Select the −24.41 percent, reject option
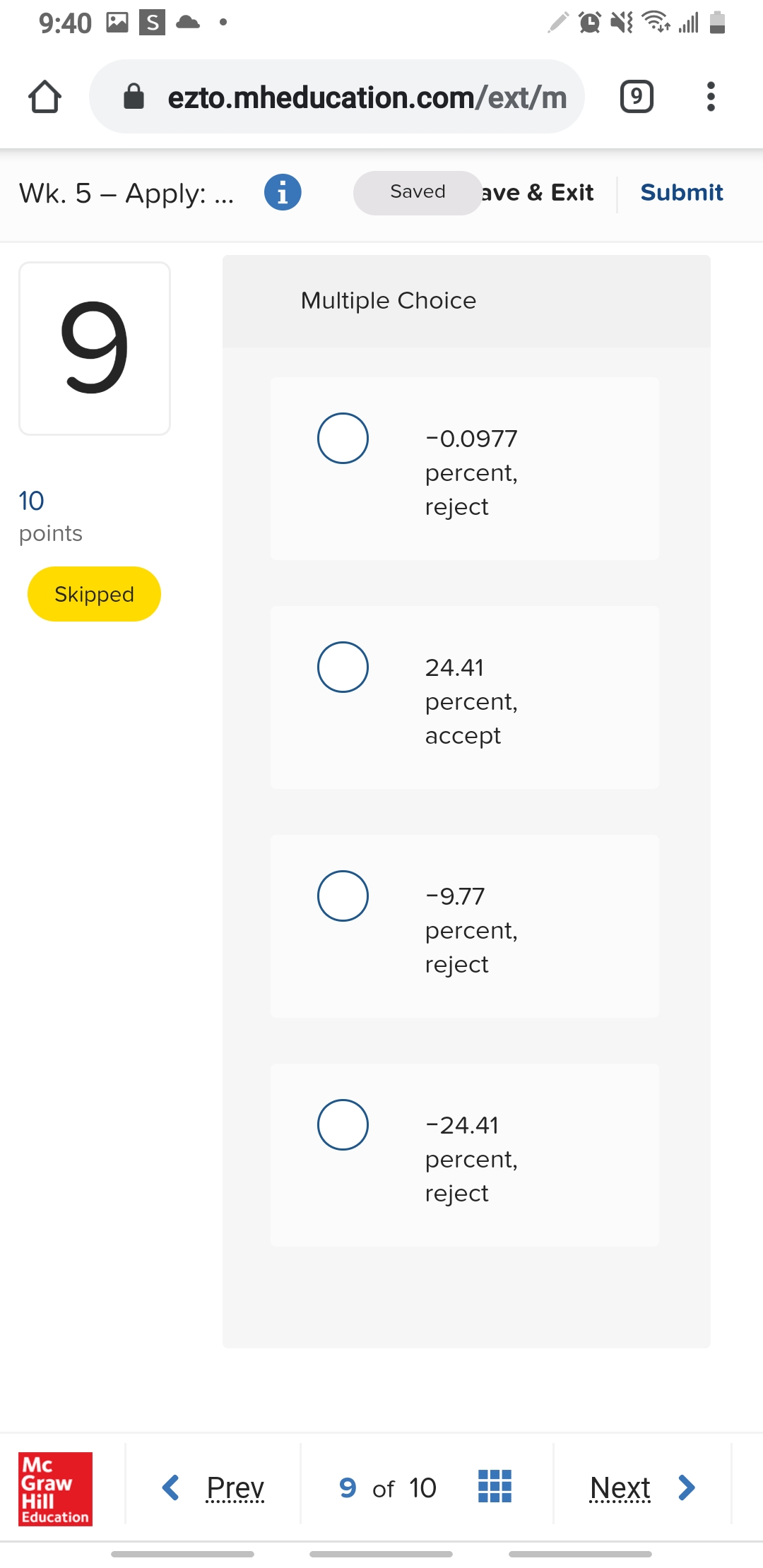This screenshot has height=1568, width=763. pos(343,1125)
